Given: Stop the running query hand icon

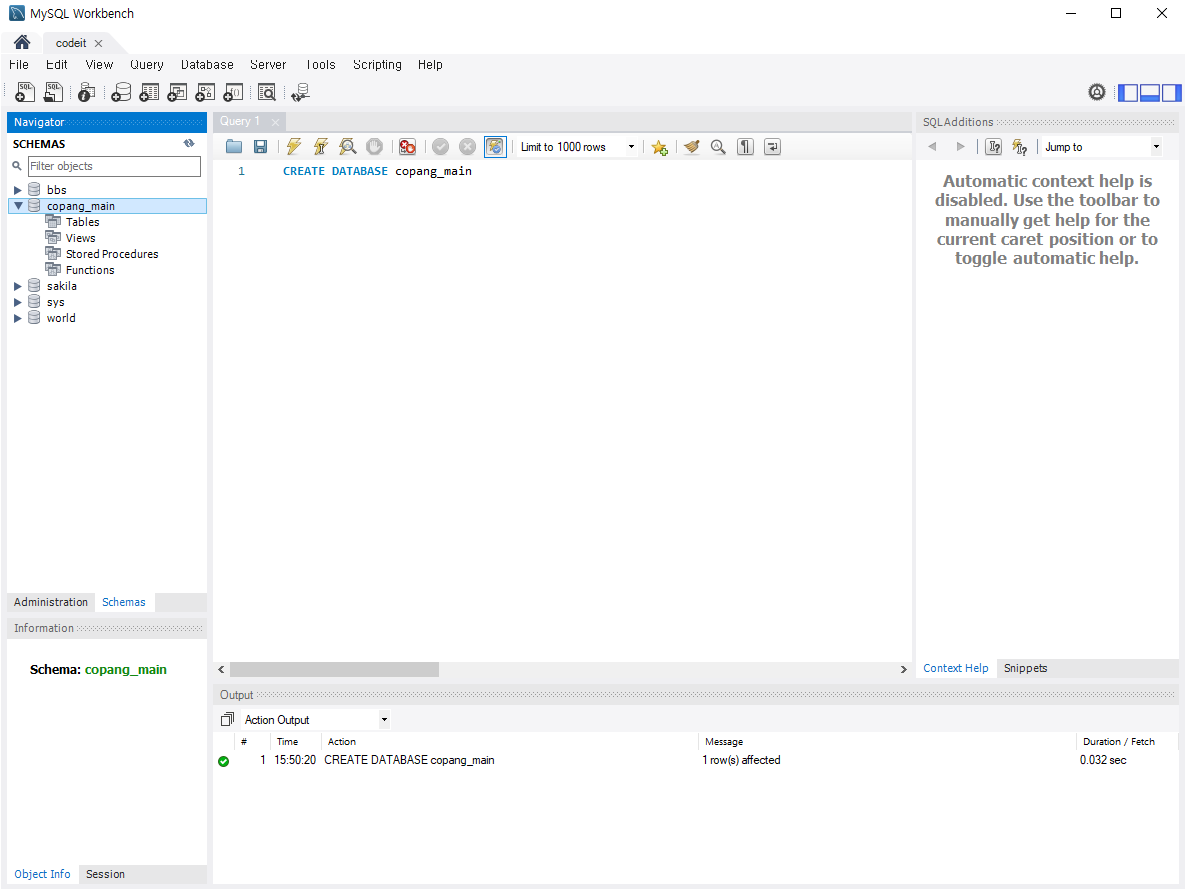Looking at the screenshot, I should pos(374,147).
